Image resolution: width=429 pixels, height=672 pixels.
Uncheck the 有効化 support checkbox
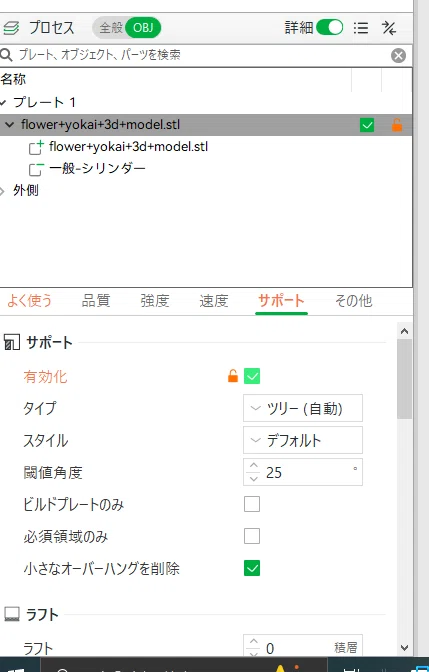click(252, 376)
